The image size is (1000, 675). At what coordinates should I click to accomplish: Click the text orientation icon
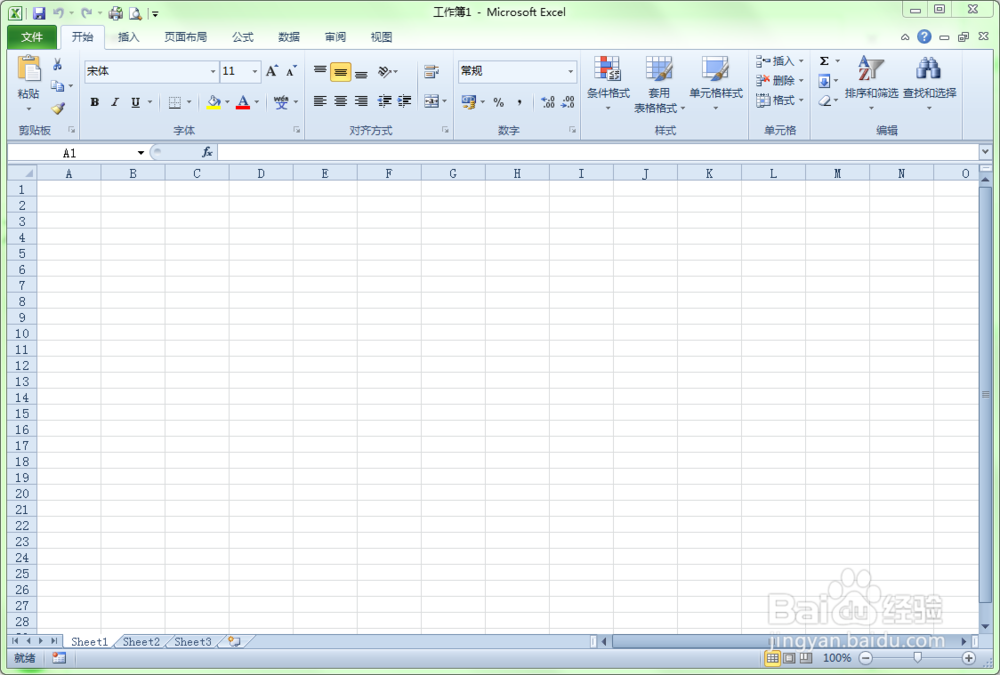[x=385, y=71]
